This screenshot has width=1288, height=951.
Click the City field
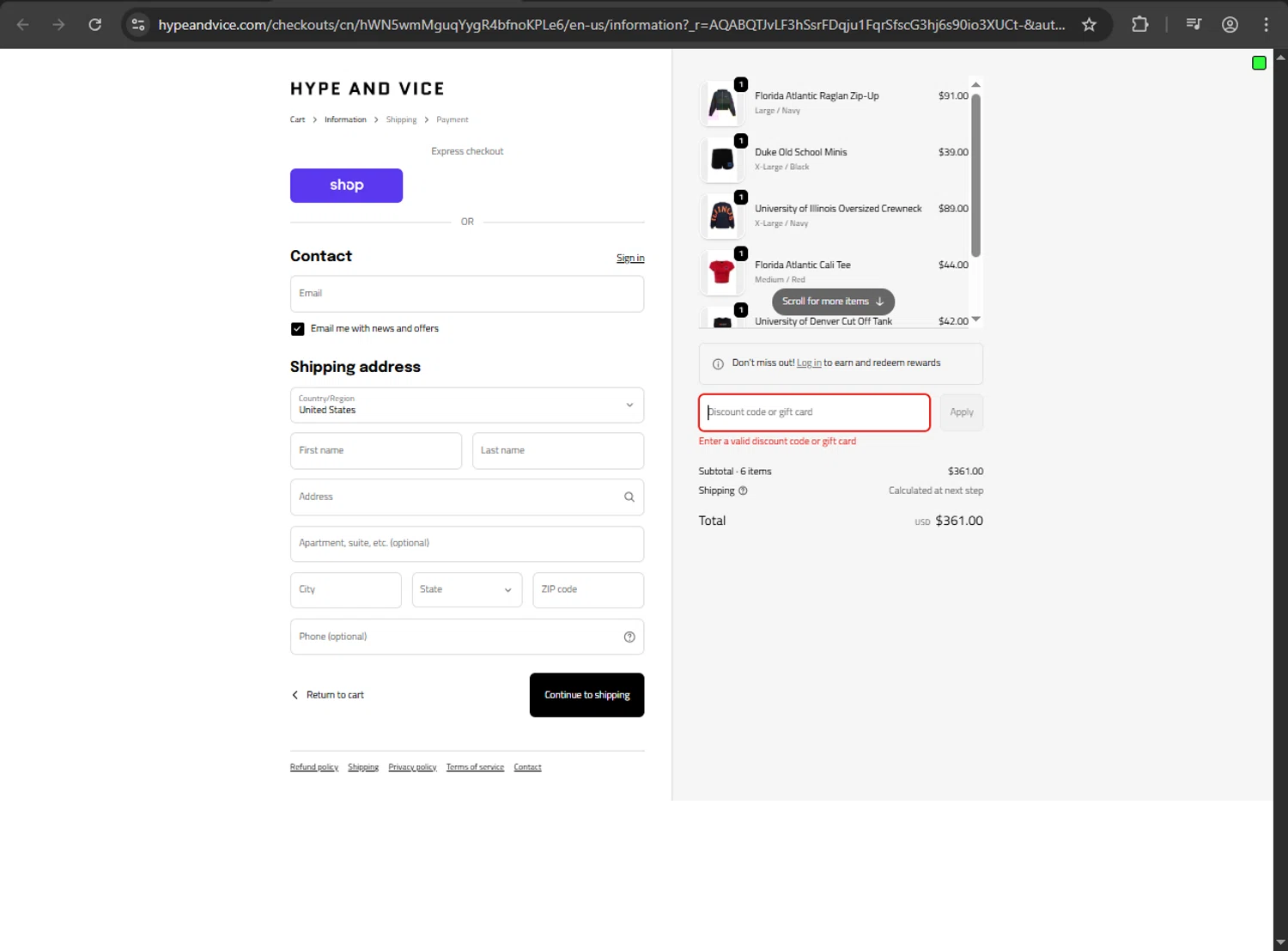coord(346,589)
